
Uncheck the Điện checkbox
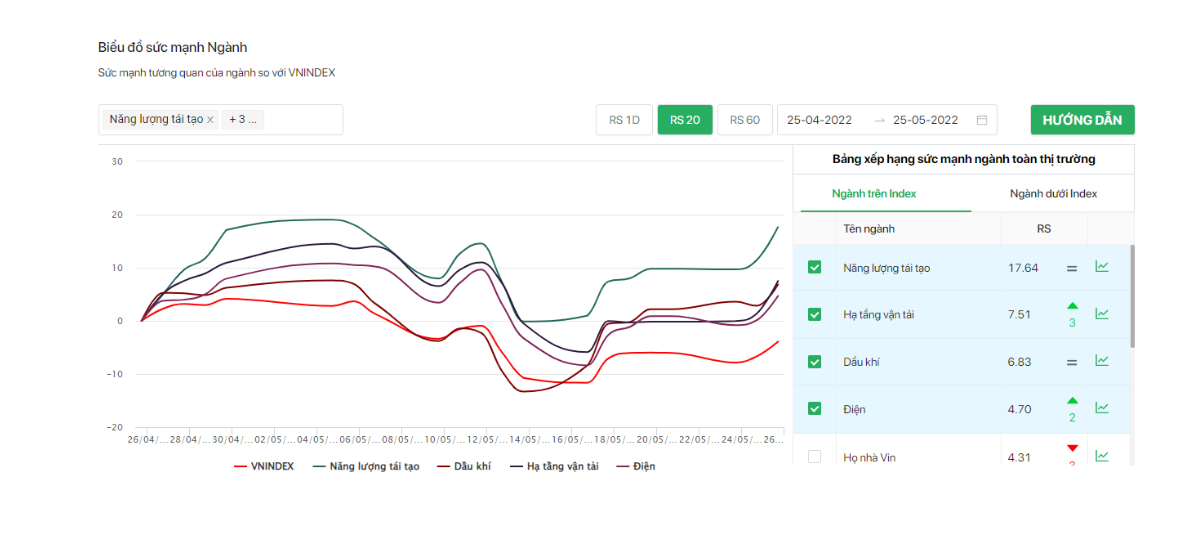pyautogui.click(x=814, y=408)
